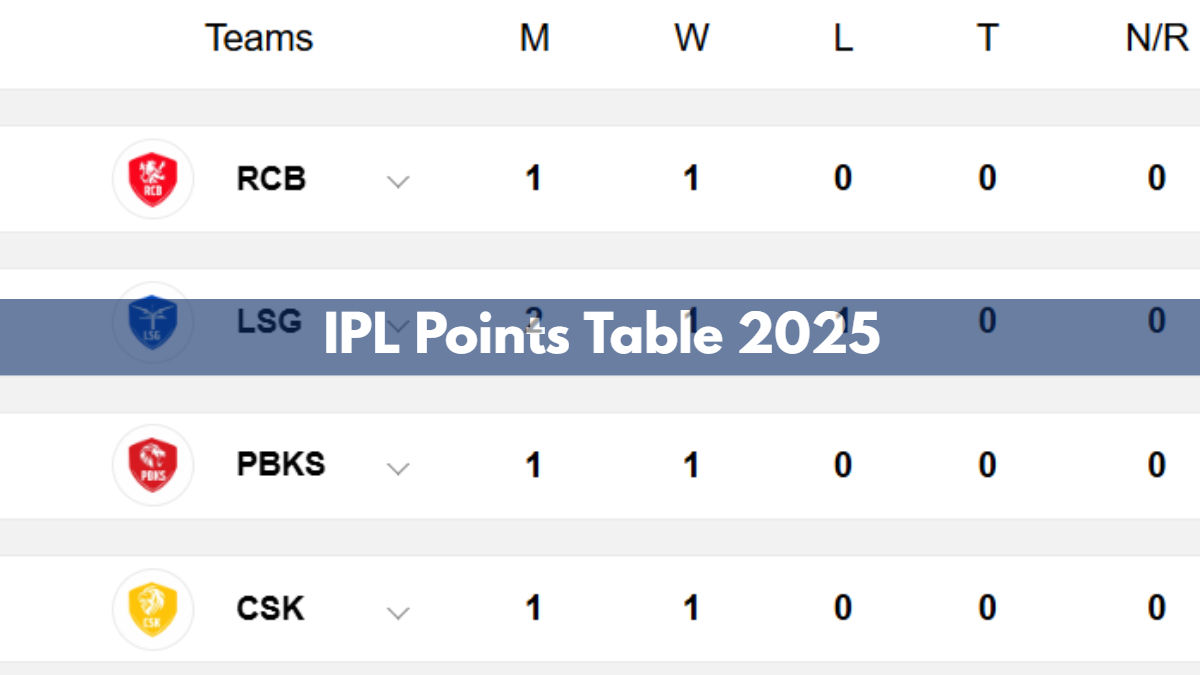
Task: Sort by the M matches column header
Action: [534, 38]
